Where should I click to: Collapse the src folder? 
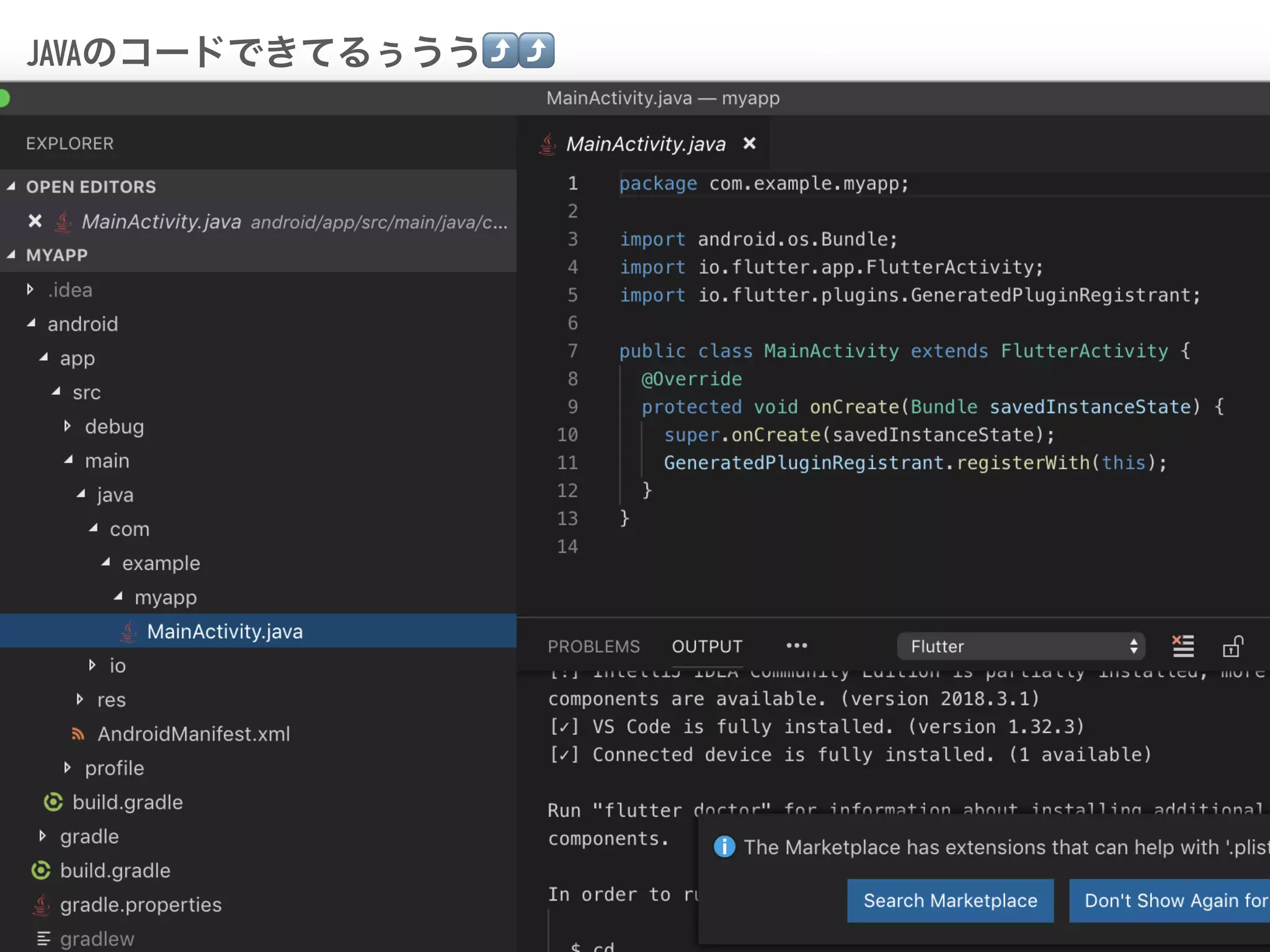[x=56, y=392]
